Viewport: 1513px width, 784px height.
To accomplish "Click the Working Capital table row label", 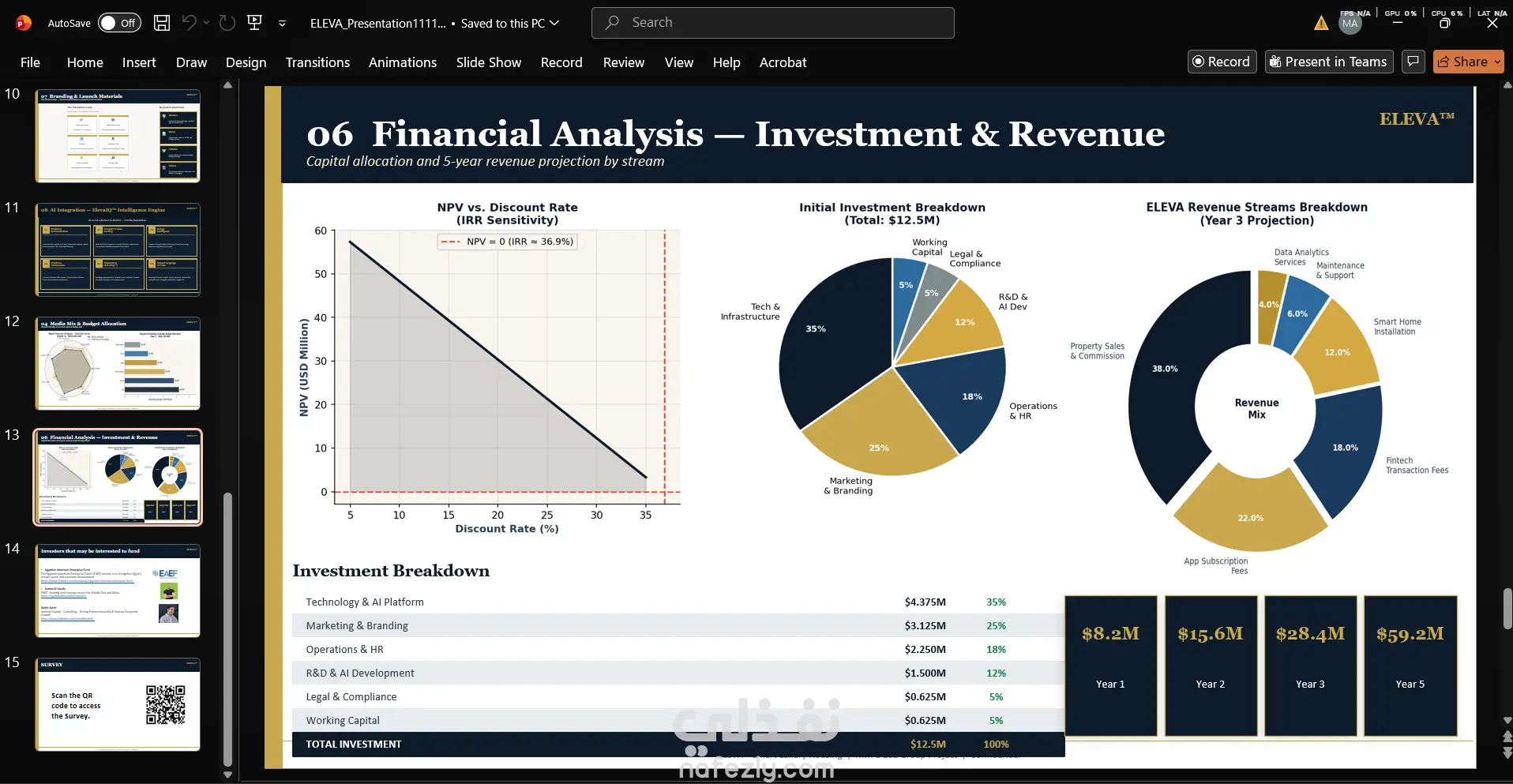I will coord(343,720).
